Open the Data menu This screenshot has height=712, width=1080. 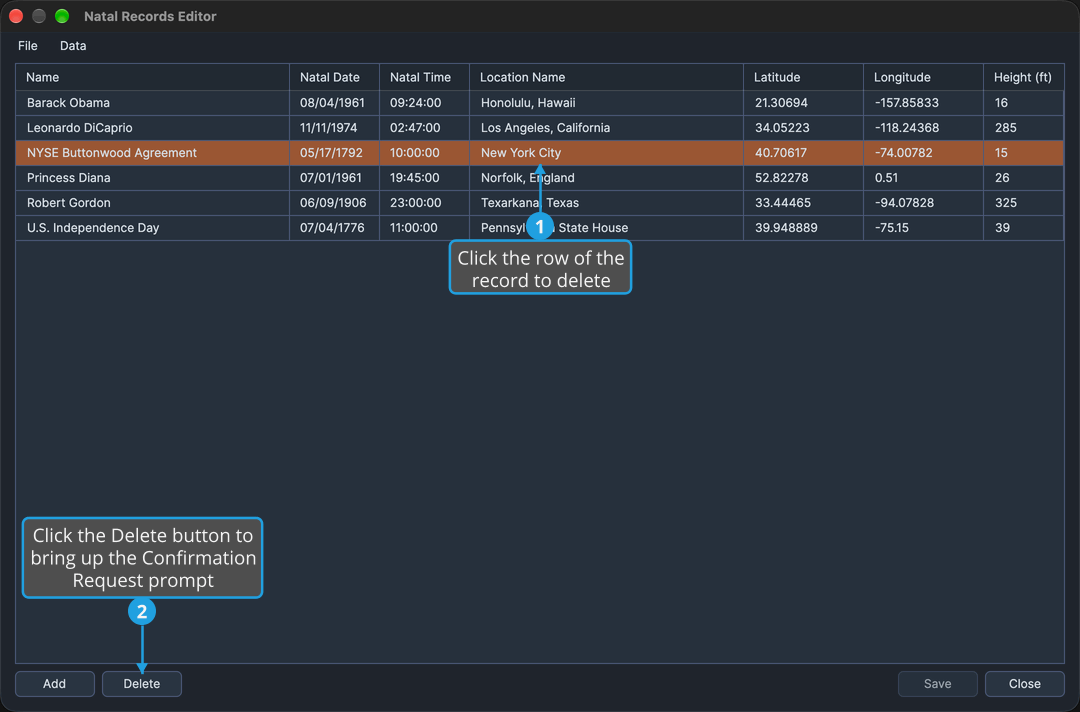(73, 46)
